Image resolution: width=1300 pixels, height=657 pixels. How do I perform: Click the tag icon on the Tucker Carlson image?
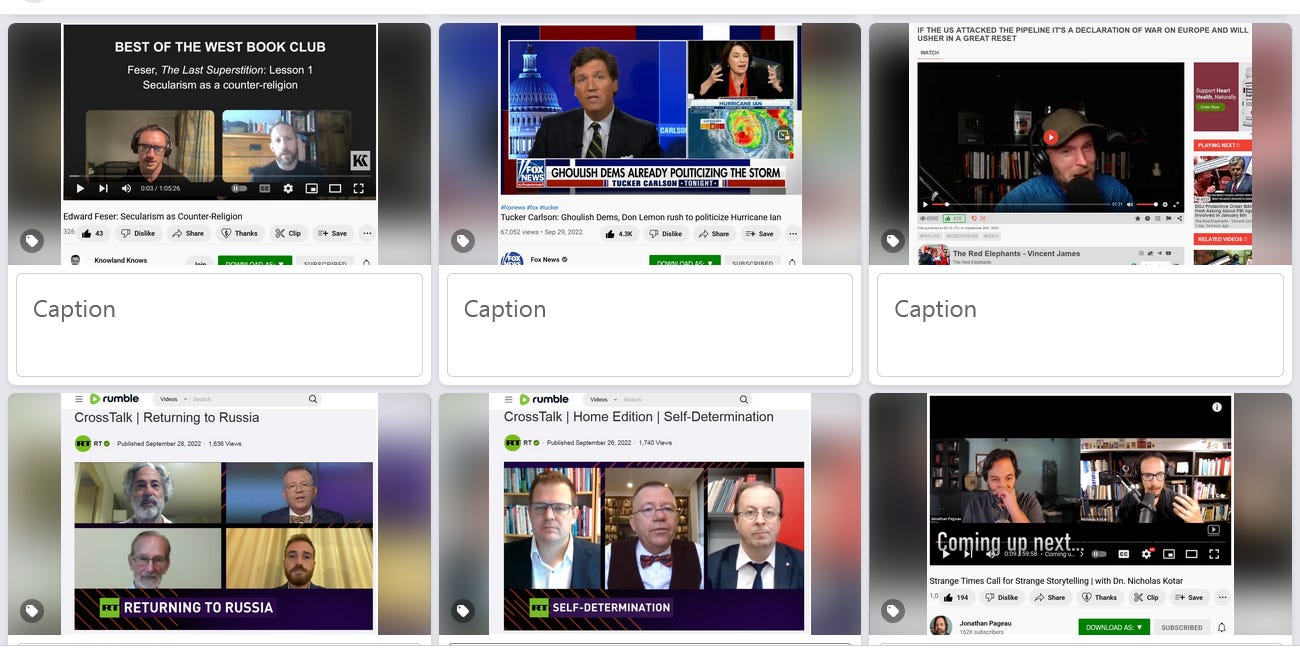462,241
